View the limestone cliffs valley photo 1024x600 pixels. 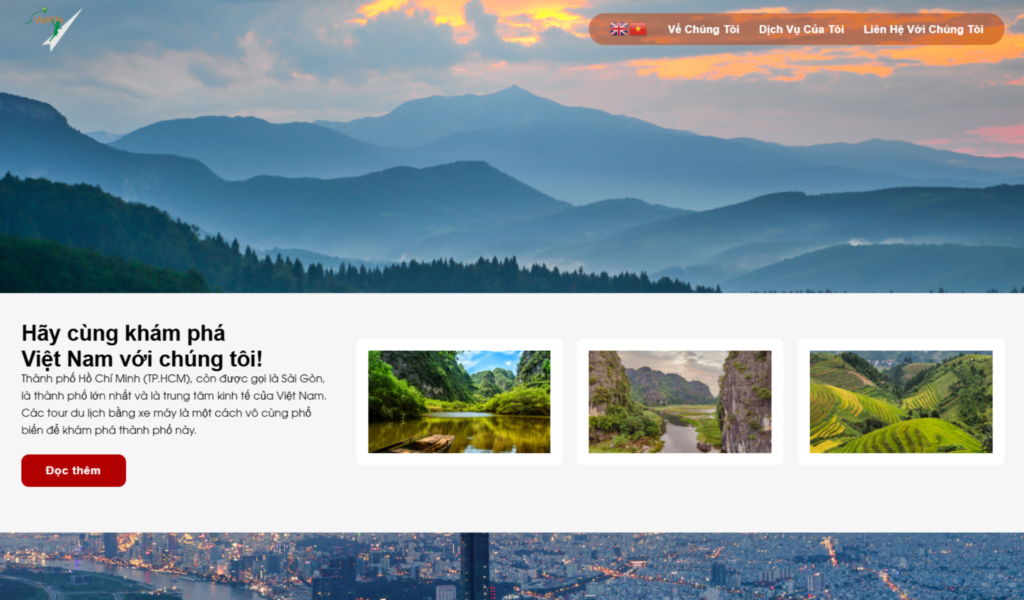pyautogui.click(x=680, y=402)
